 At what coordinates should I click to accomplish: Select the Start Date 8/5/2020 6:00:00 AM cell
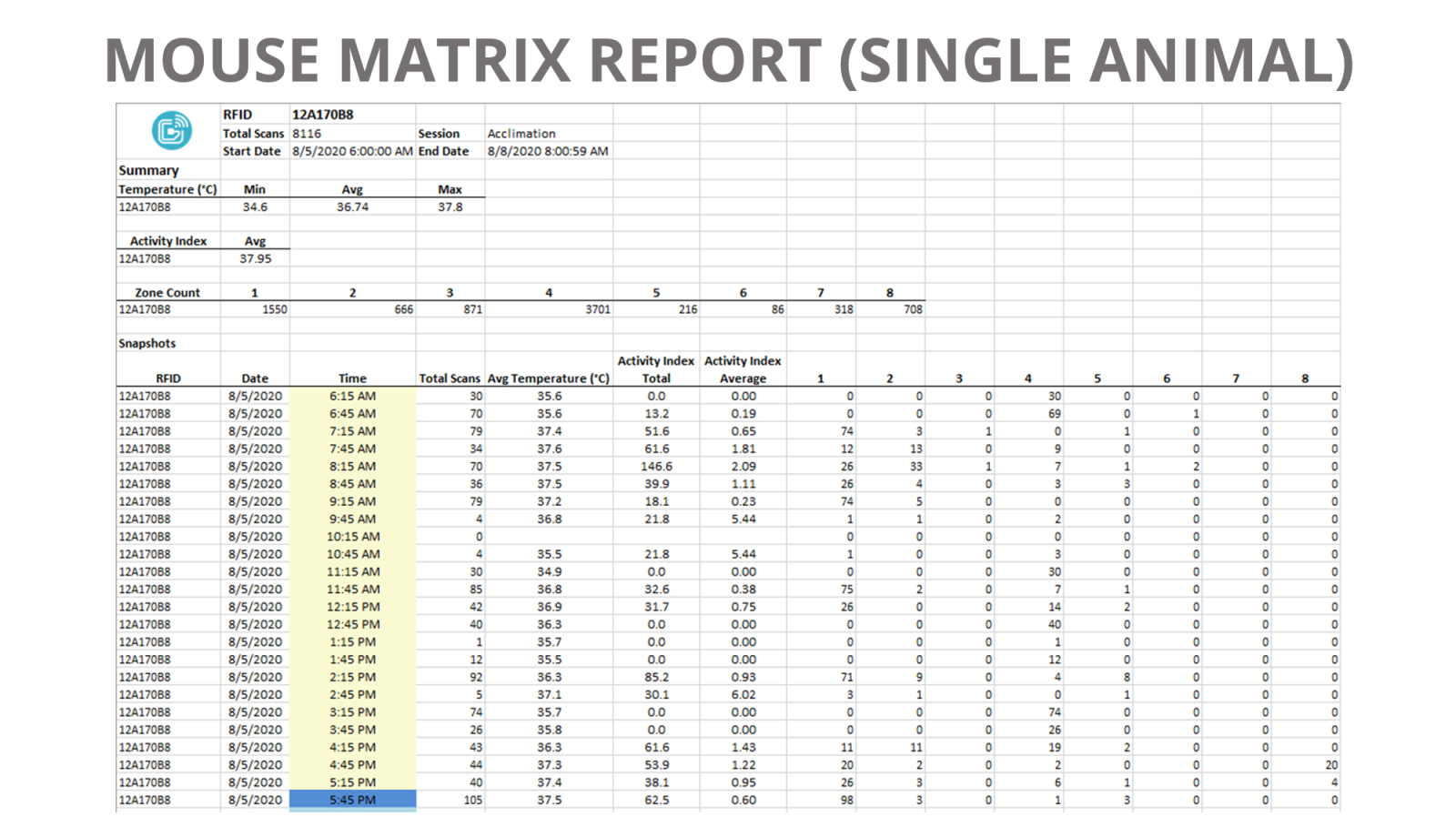click(353, 152)
